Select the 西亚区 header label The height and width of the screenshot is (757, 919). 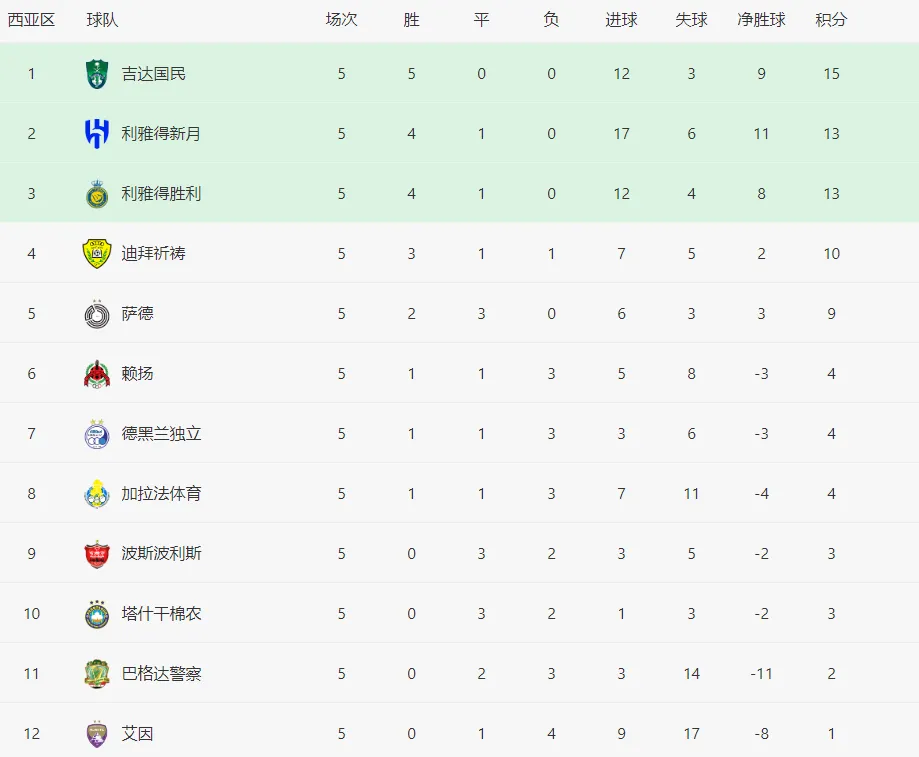click(31, 20)
